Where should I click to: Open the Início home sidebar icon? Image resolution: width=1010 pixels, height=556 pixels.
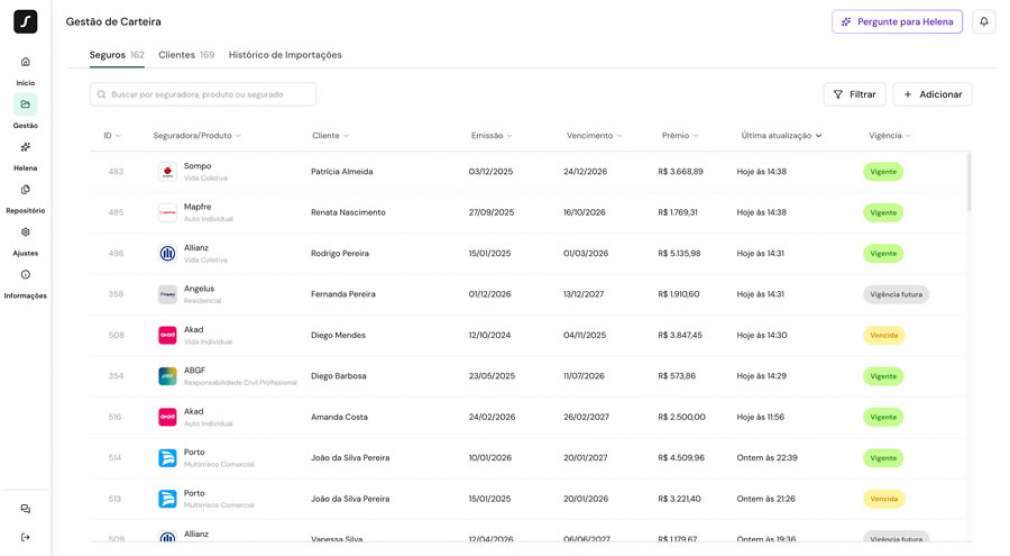coord(25,62)
